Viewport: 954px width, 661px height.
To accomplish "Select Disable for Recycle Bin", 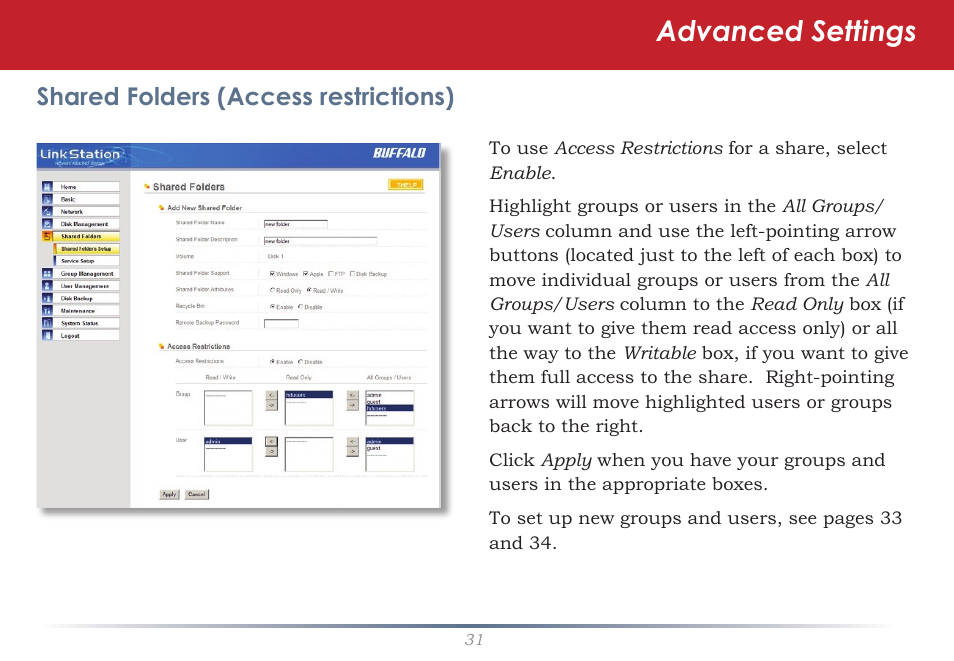I will point(301,307).
